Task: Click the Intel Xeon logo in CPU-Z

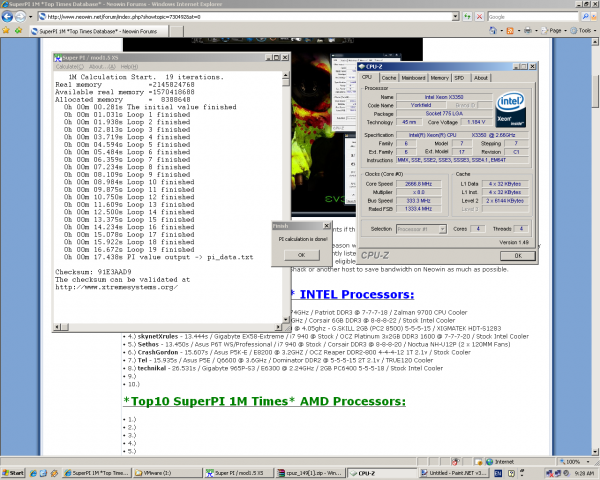Action: point(510,109)
